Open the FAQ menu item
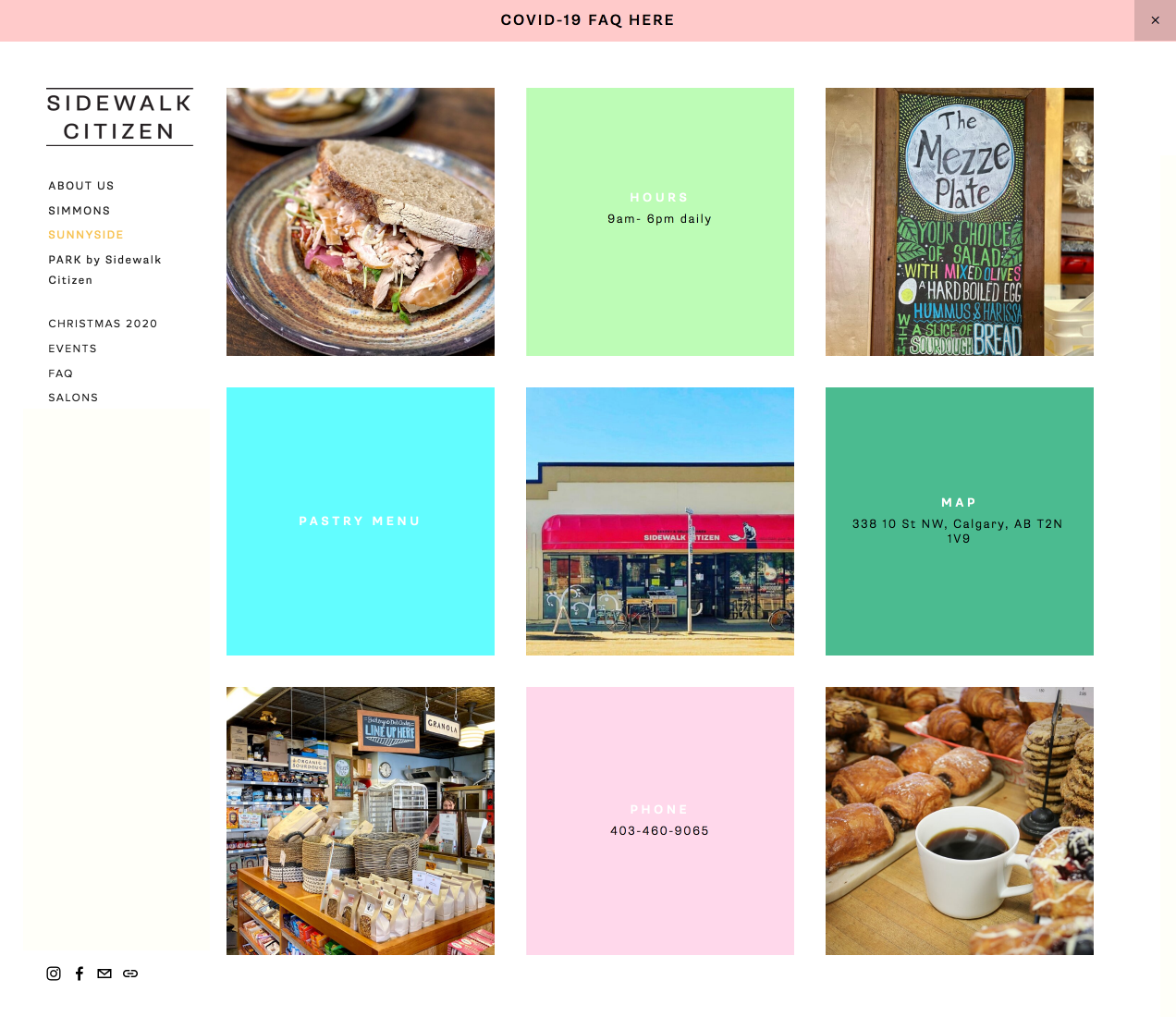The image size is (1176, 1017). point(60,374)
